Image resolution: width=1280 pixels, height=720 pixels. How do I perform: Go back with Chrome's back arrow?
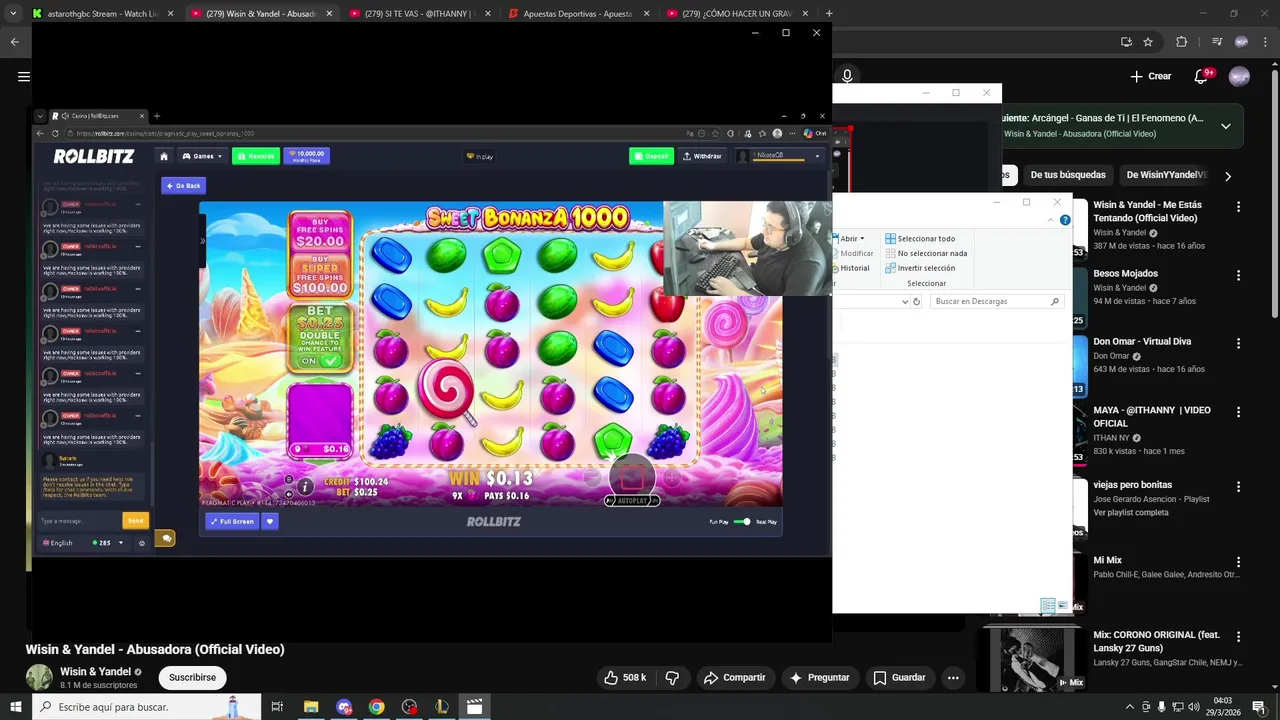(14, 41)
